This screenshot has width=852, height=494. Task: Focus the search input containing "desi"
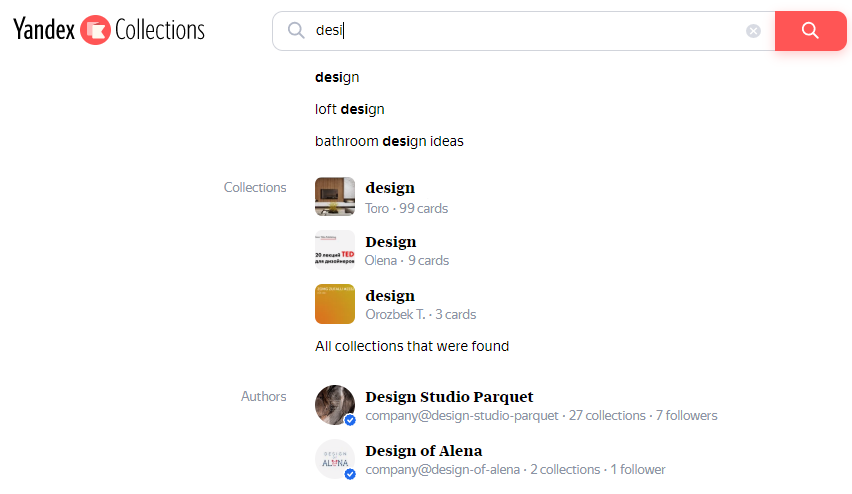[x=523, y=31]
